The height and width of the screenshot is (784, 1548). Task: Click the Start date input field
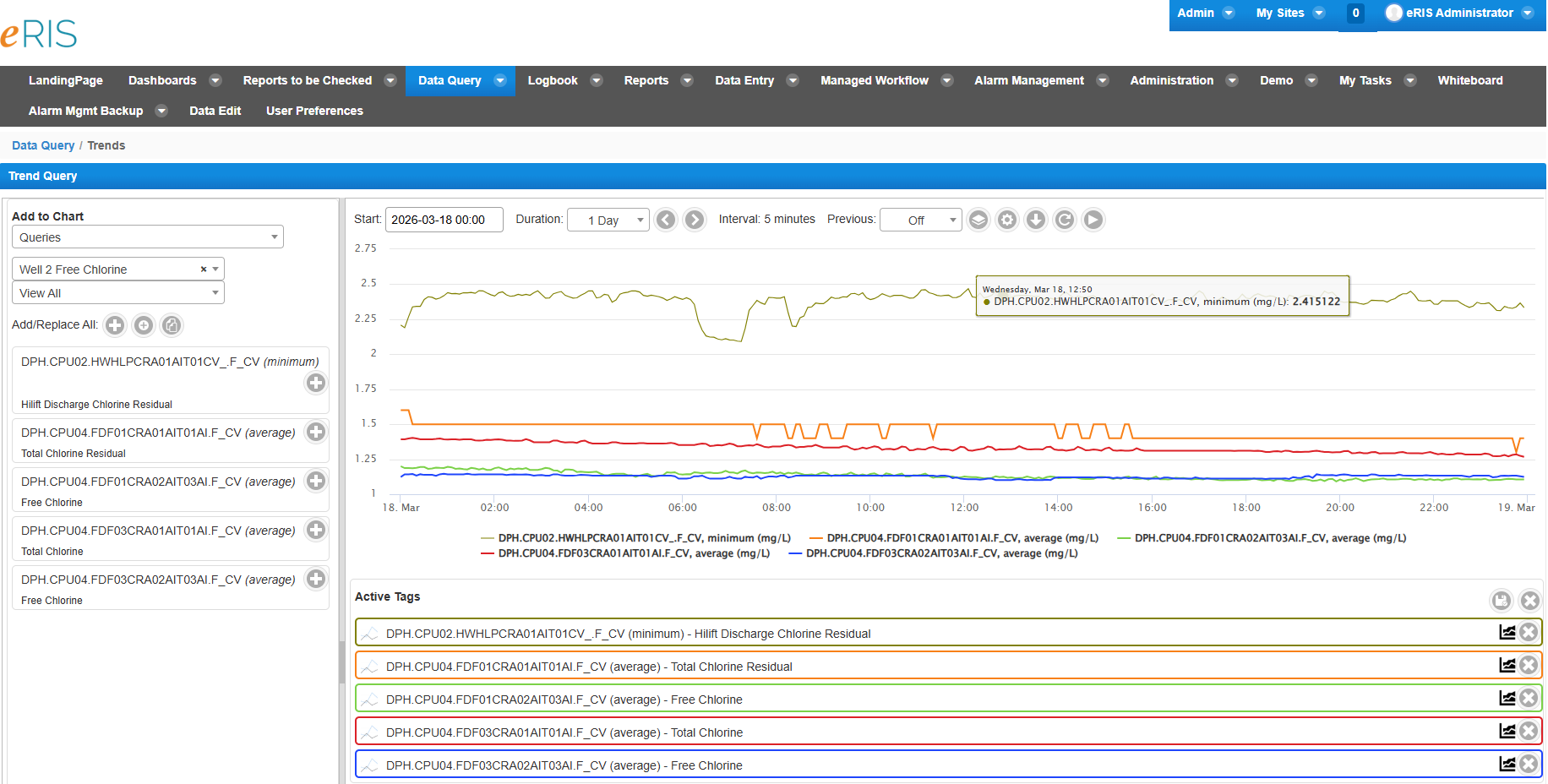tap(444, 220)
